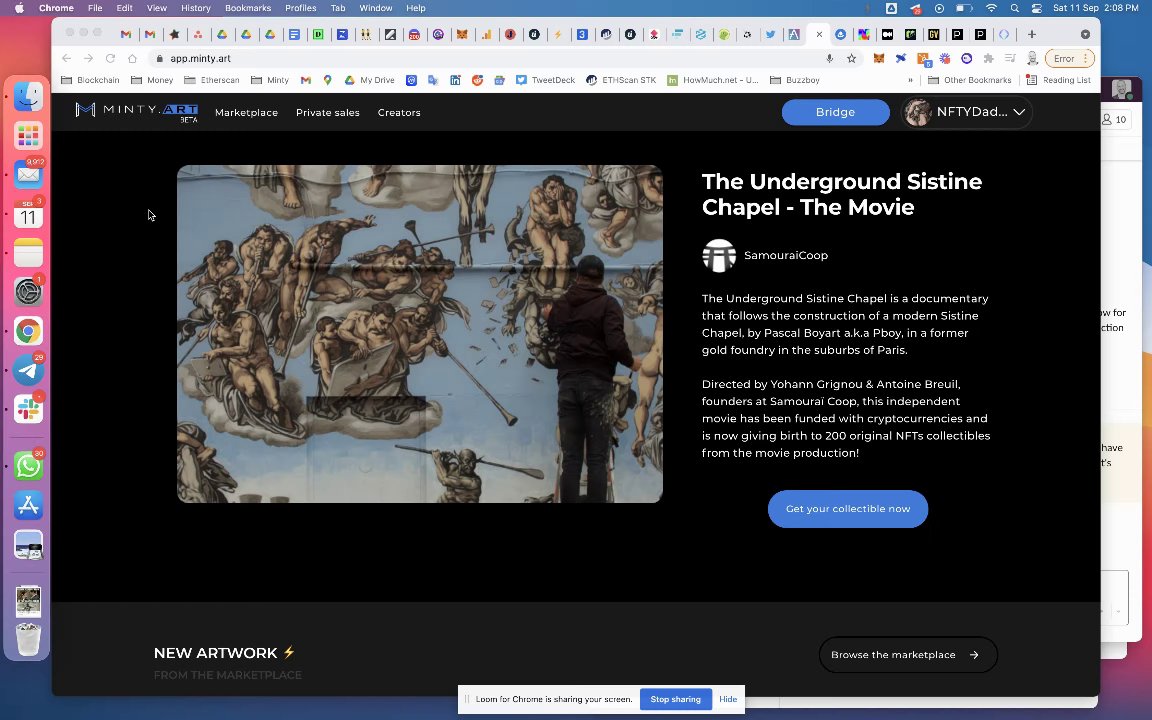Go to the browser home page
The height and width of the screenshot is (720, 1152).
[132, 58]
